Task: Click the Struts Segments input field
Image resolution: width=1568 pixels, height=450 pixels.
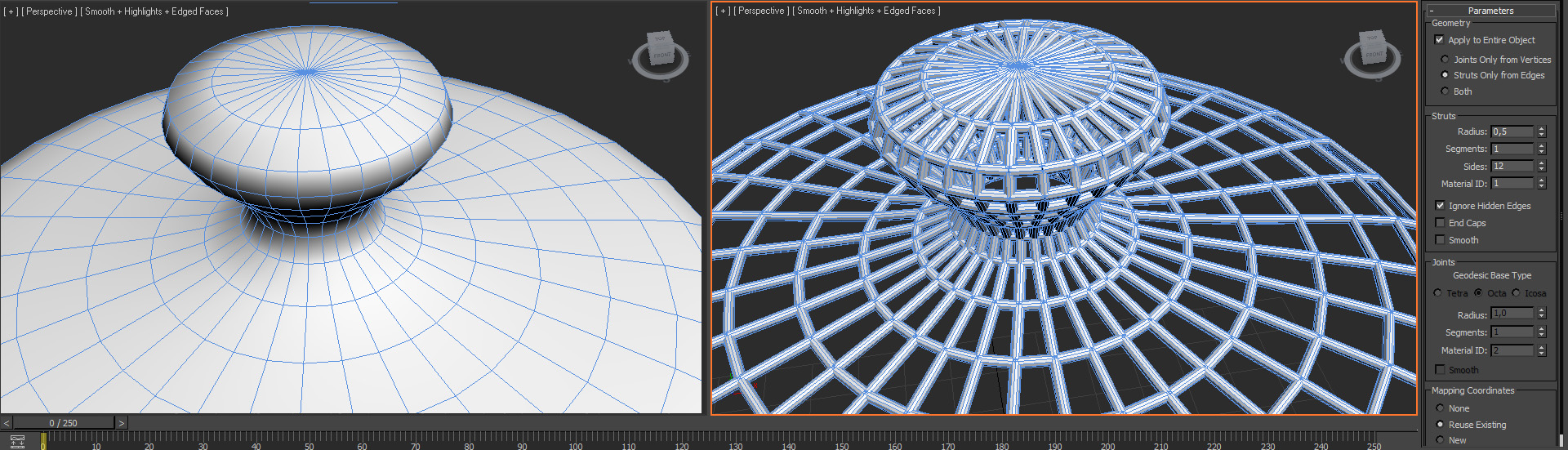Action: tap(1512, 149)
